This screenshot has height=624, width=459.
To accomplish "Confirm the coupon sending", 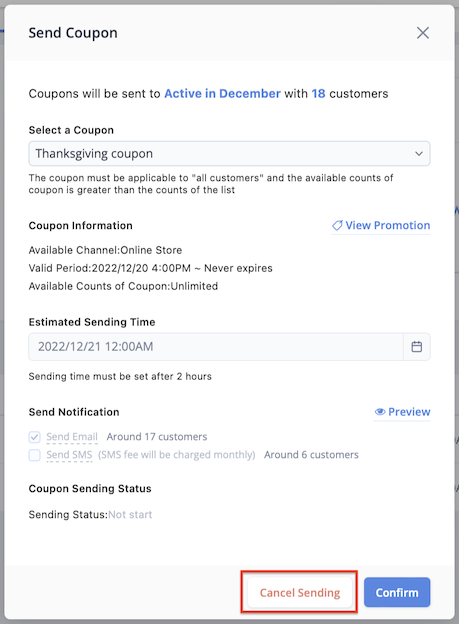I will click(x=397, y=593).
